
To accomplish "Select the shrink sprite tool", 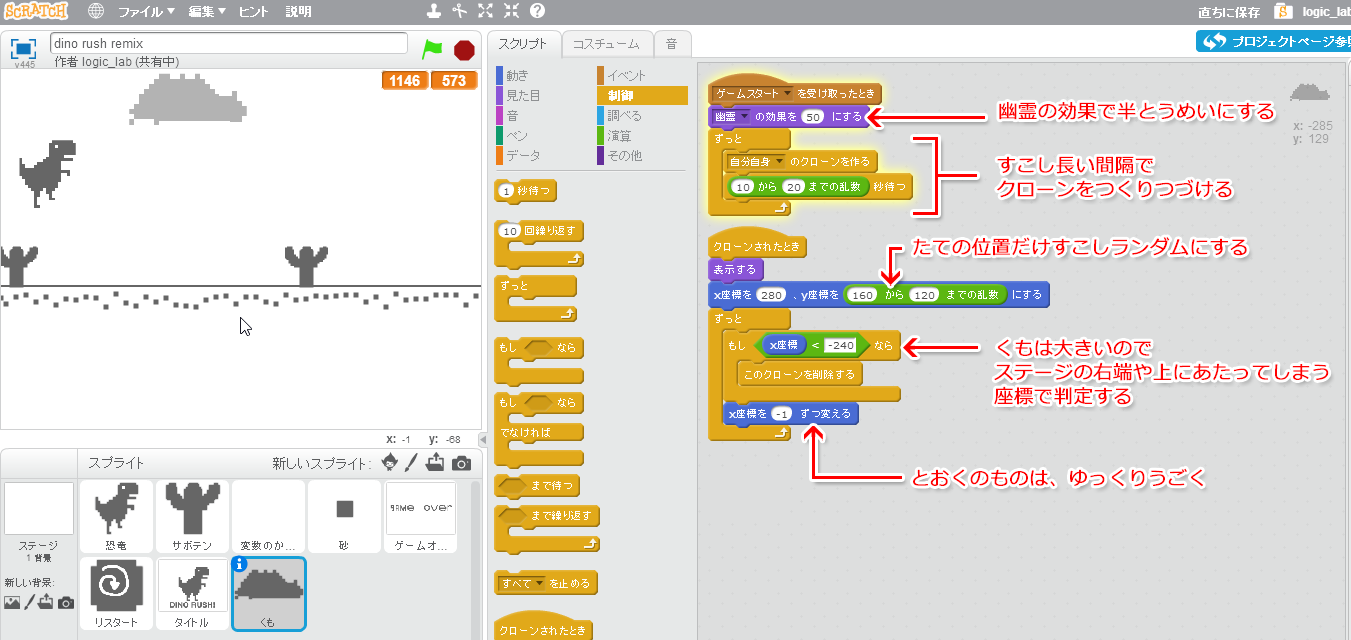I will point(511,11).
